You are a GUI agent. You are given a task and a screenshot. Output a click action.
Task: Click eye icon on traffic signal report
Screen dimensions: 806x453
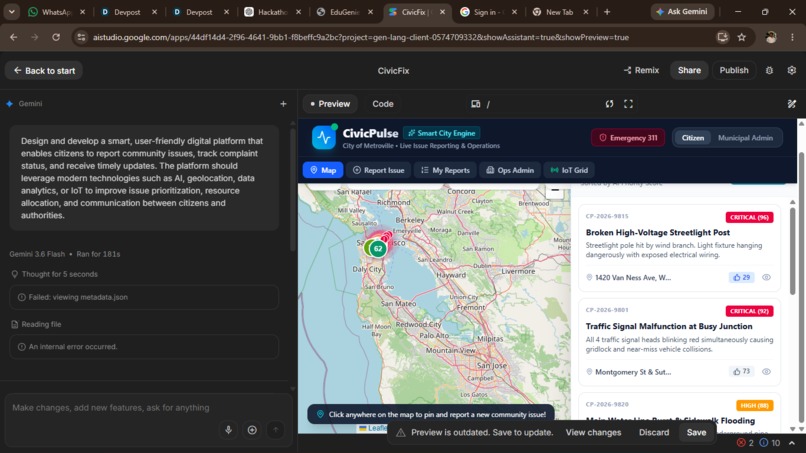[766, 372]
